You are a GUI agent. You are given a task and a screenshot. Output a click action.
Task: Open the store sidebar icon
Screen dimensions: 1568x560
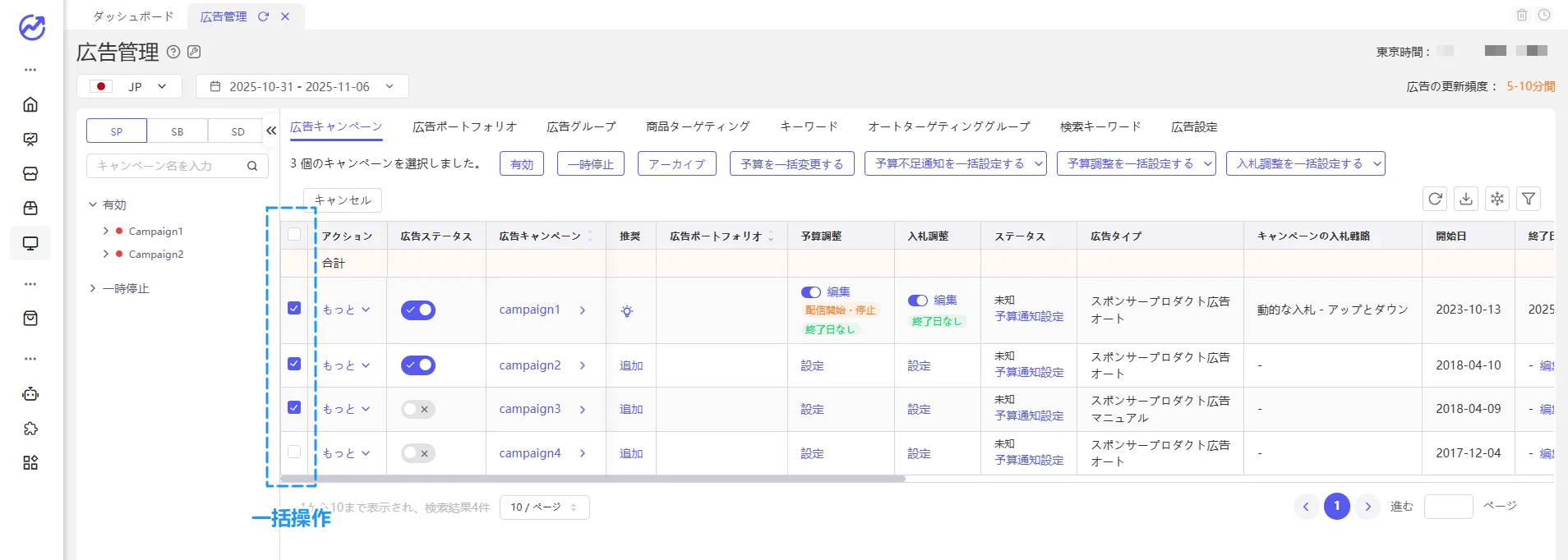coord(30,173)
